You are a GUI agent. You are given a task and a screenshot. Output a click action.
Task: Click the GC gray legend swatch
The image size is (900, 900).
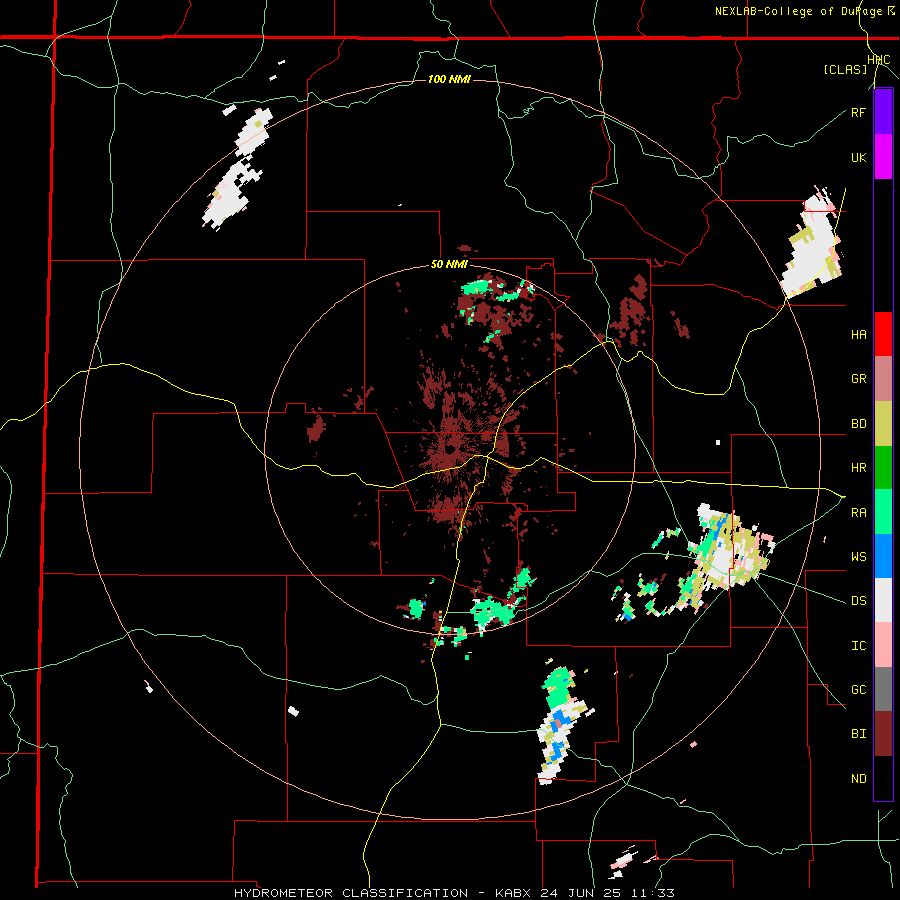[x=883, y=689]
